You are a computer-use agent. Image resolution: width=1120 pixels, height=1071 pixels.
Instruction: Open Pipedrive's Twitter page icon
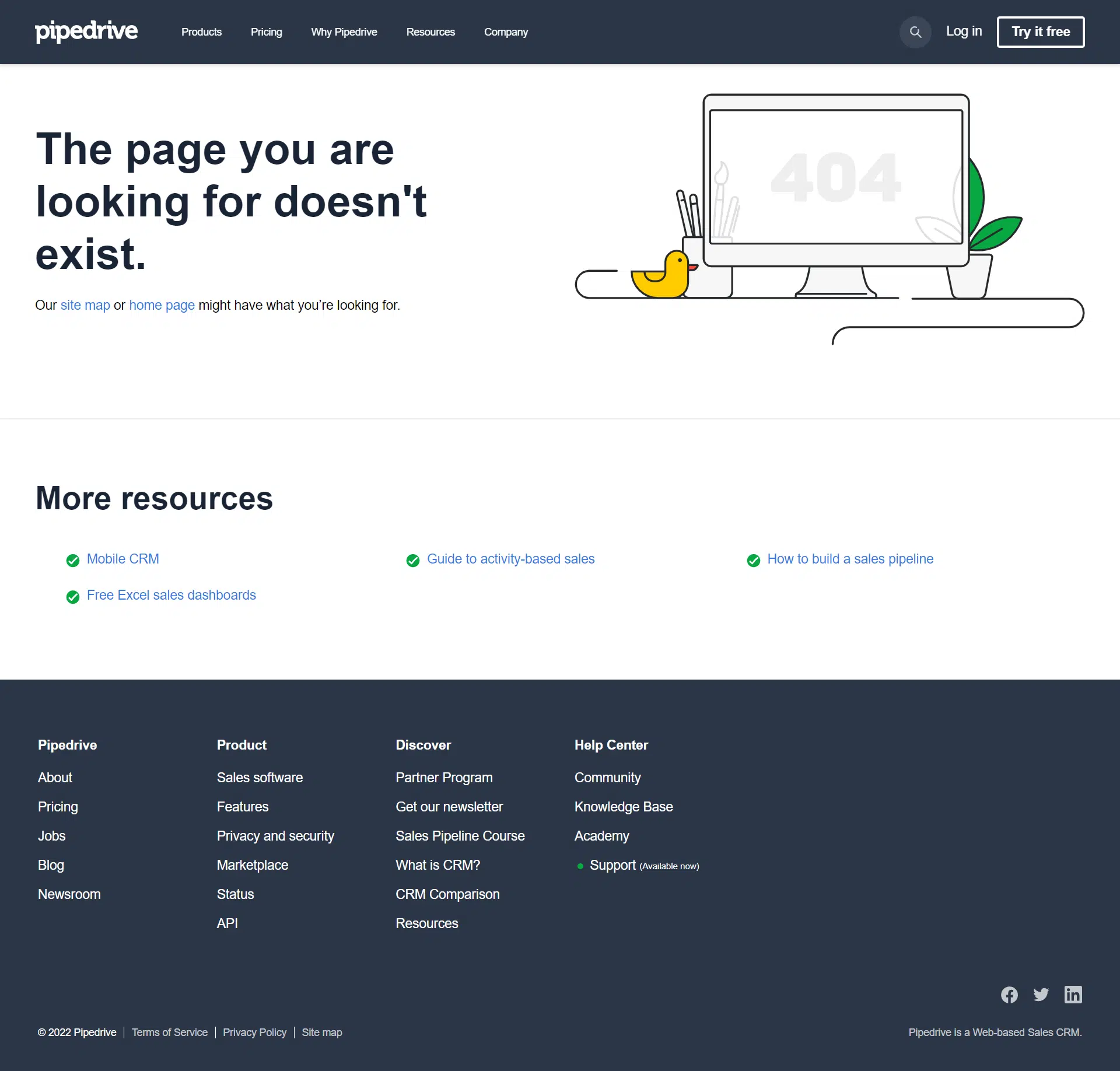(1041, 995)
